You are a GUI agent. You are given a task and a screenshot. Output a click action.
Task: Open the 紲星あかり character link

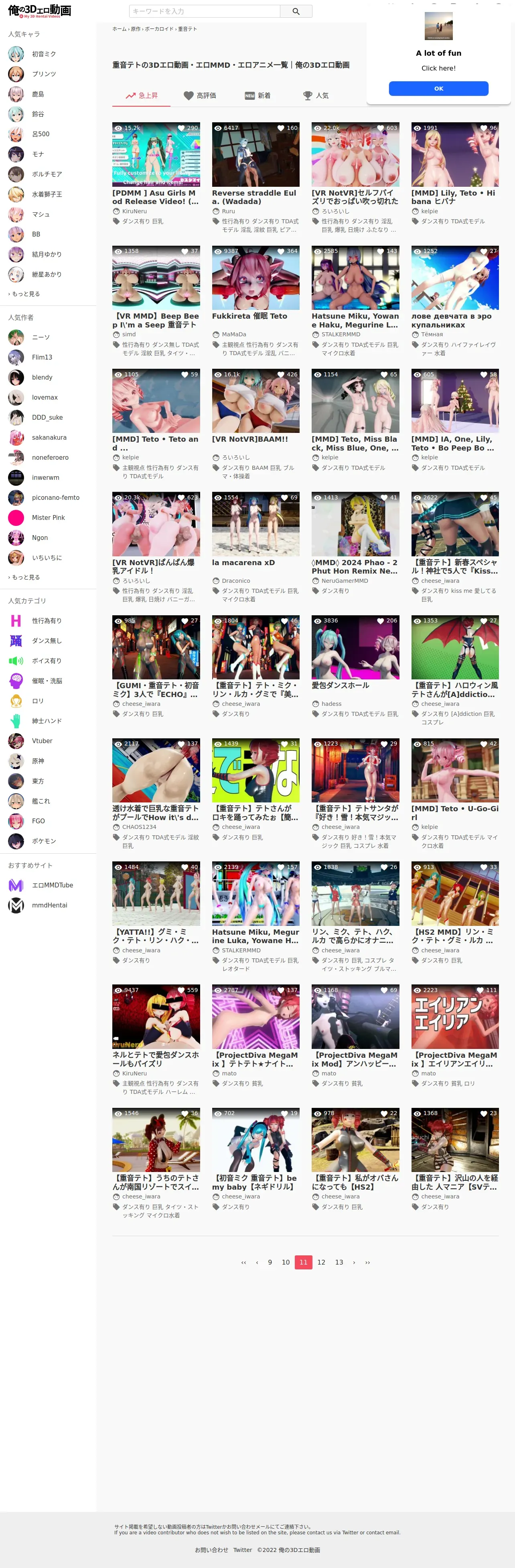[47, 275]
